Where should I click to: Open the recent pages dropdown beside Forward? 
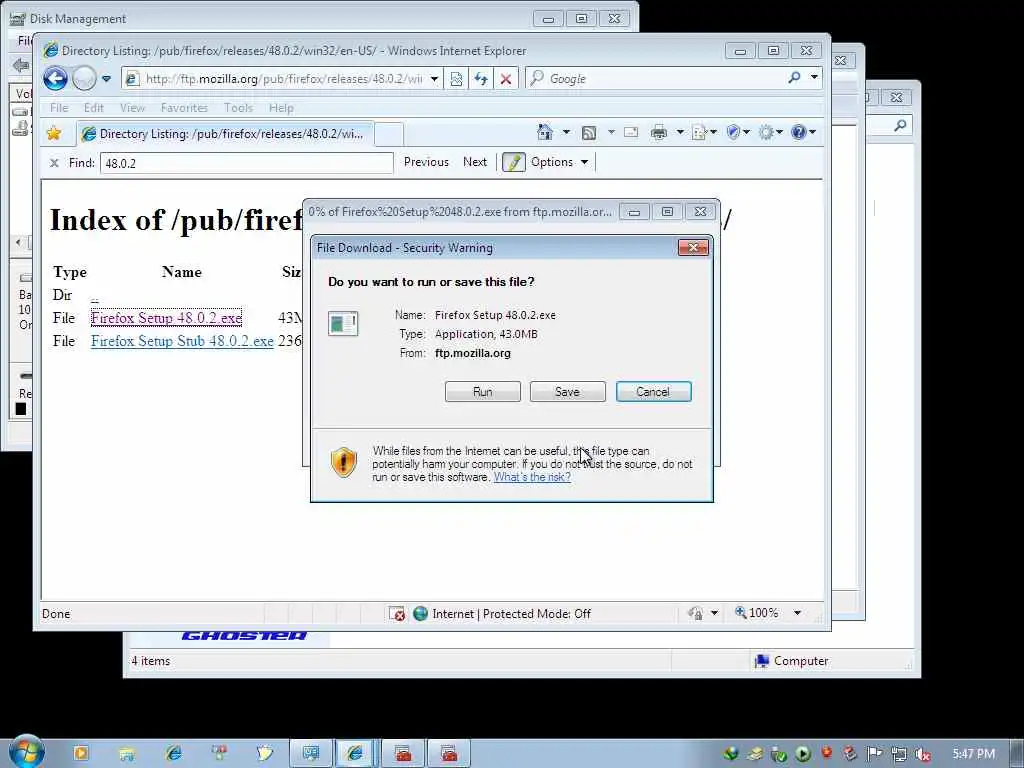[106, 79]
